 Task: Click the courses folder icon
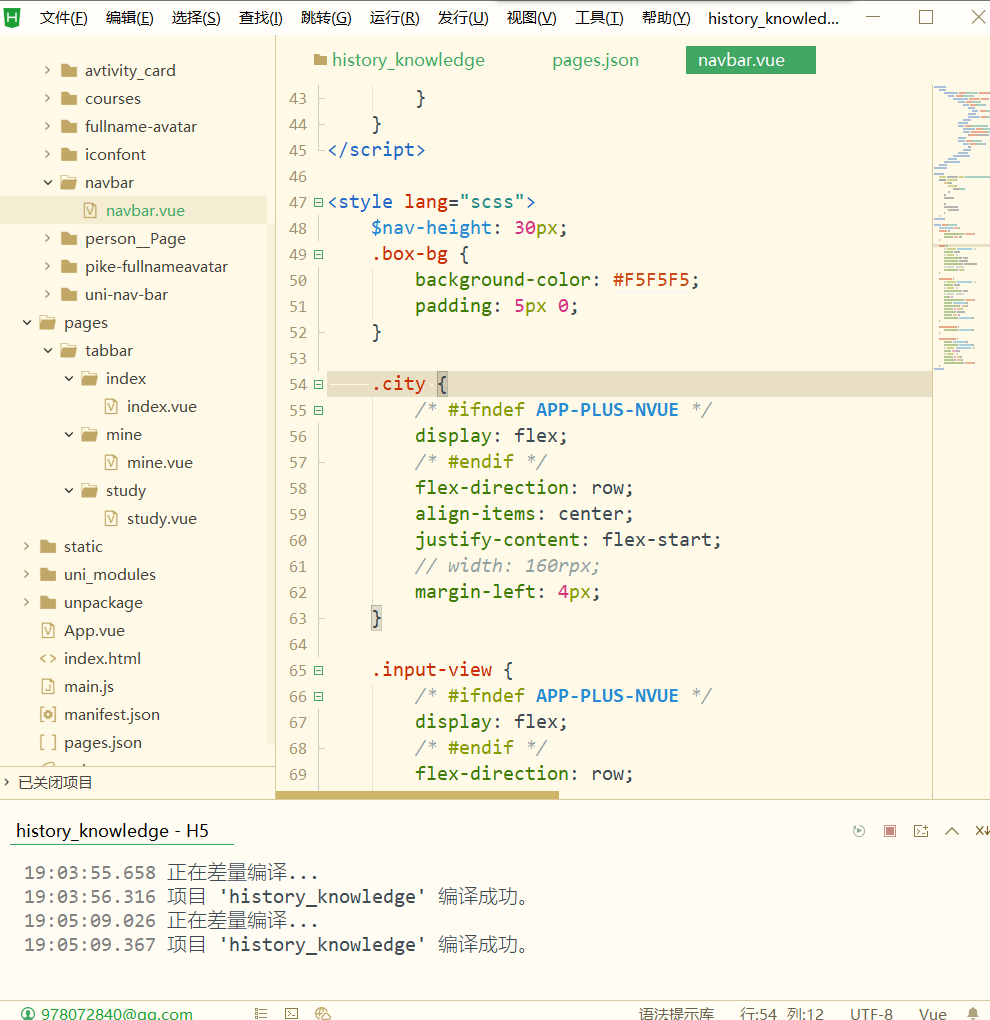[x=69, y=98]
